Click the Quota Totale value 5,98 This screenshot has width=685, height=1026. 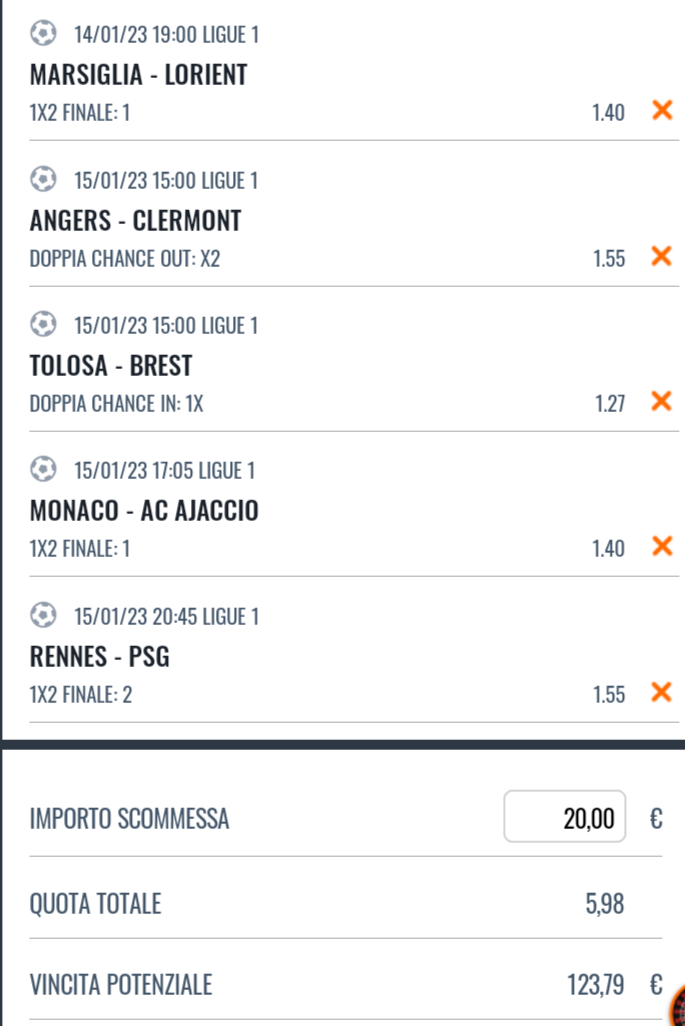click(605, 905)
